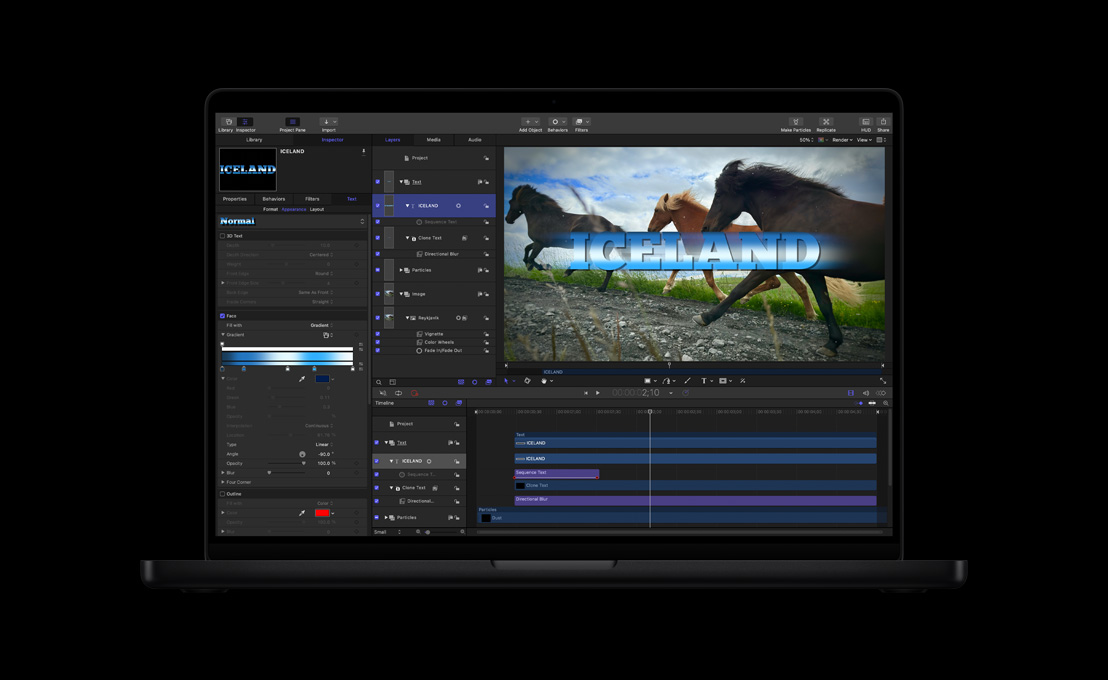Toggle the Particles layer activation checkbox
Viewport: 1108px width, 680px height.
pyautogui.click(x=377, y=270)
